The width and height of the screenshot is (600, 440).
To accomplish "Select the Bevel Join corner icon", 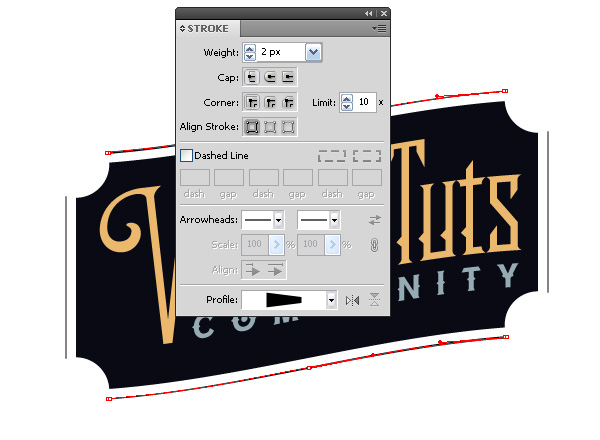I will [288, 102].
